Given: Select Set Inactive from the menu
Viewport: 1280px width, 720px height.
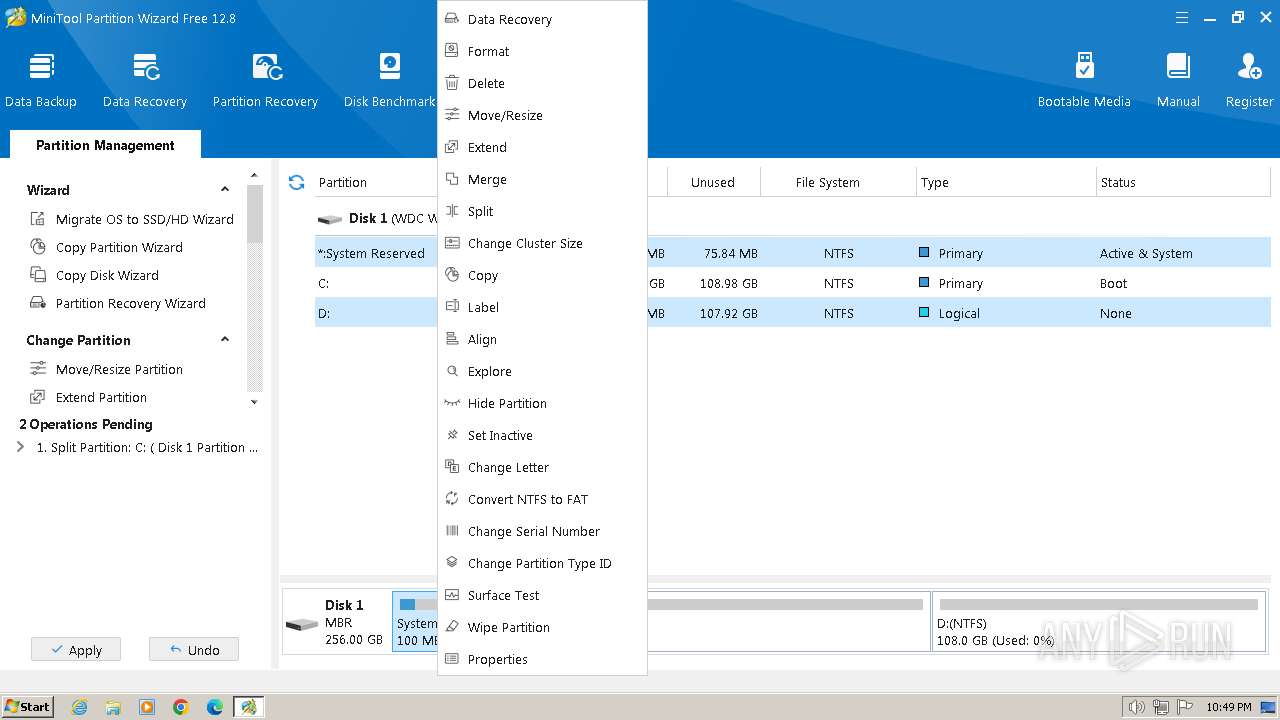Looking at the screenshot, I should [542, 435].
